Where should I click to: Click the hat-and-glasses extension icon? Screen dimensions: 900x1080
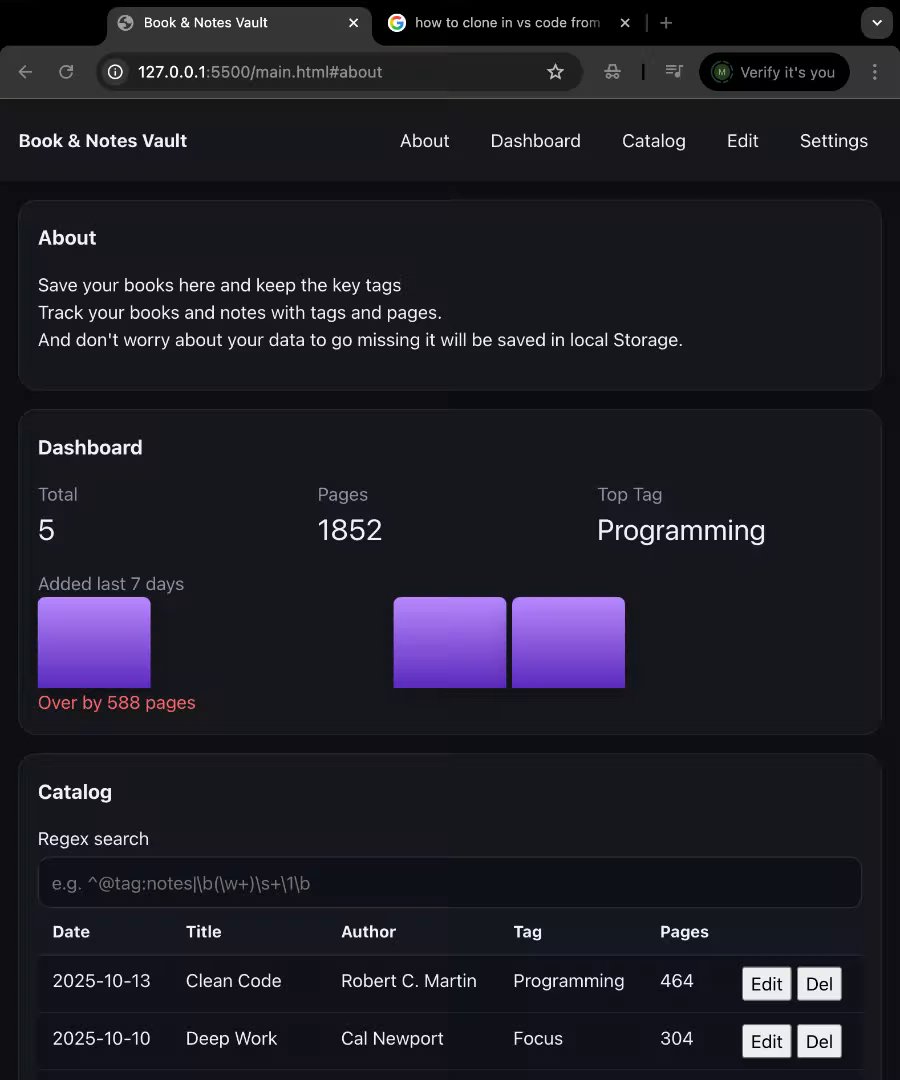click(x=612, y=72)
